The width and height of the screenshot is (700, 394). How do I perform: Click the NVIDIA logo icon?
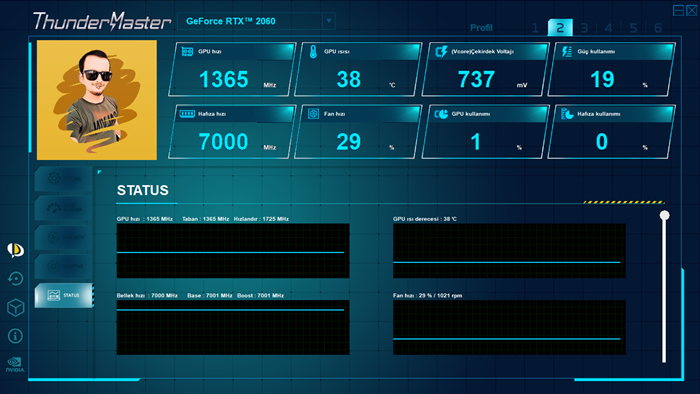coord(15,365)
